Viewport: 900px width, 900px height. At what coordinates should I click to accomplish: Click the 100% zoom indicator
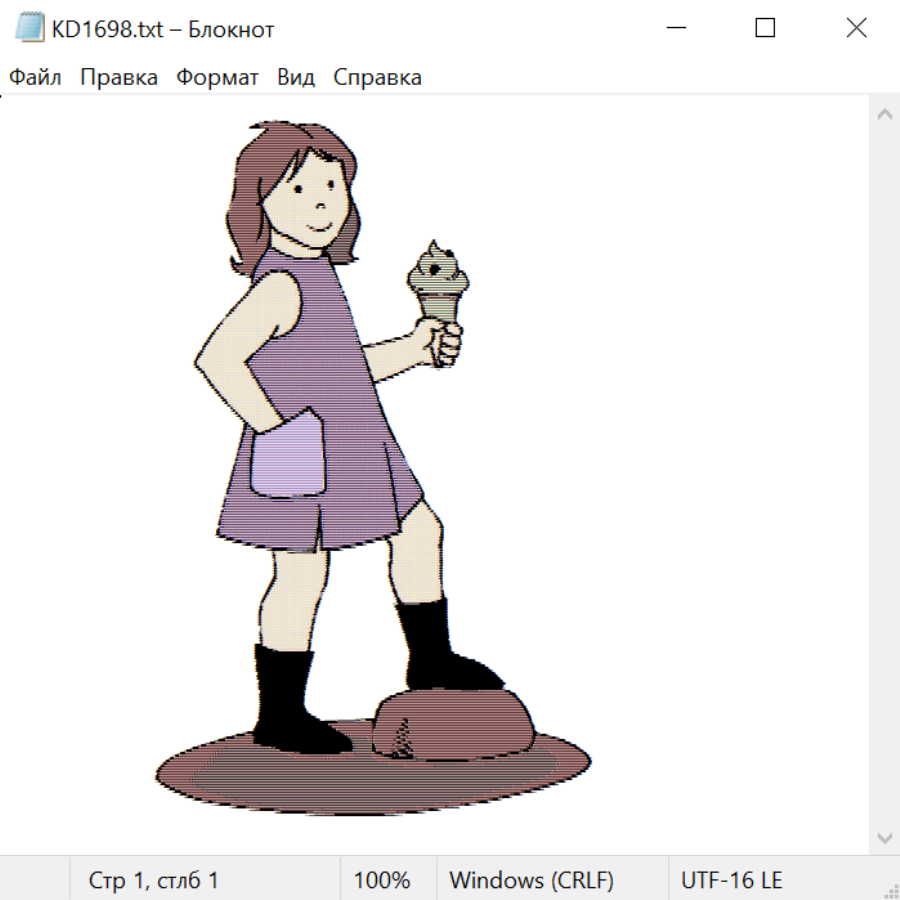(x=382, y=880)
